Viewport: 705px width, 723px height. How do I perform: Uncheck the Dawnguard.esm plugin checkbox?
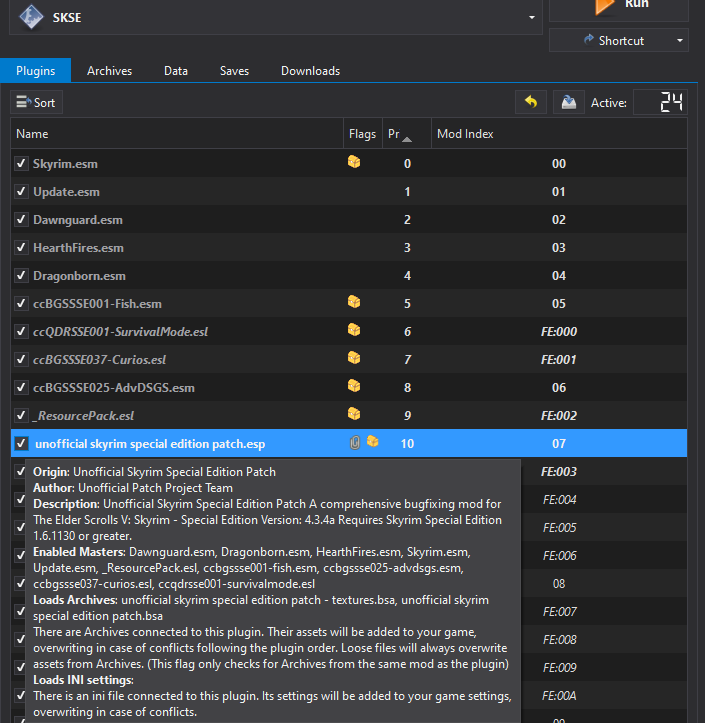[x=22, y=220]
